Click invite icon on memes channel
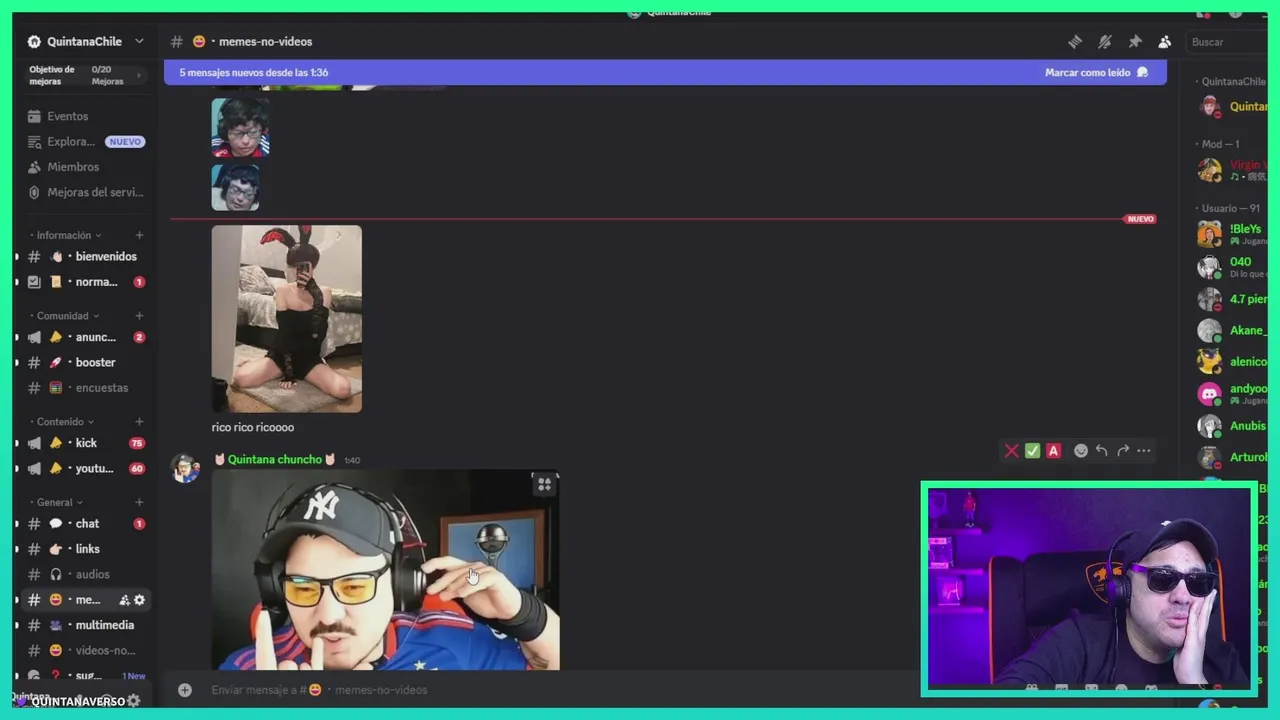This screenshot has width=1280, height=720. pyautogui.click(x=124, y=600)
